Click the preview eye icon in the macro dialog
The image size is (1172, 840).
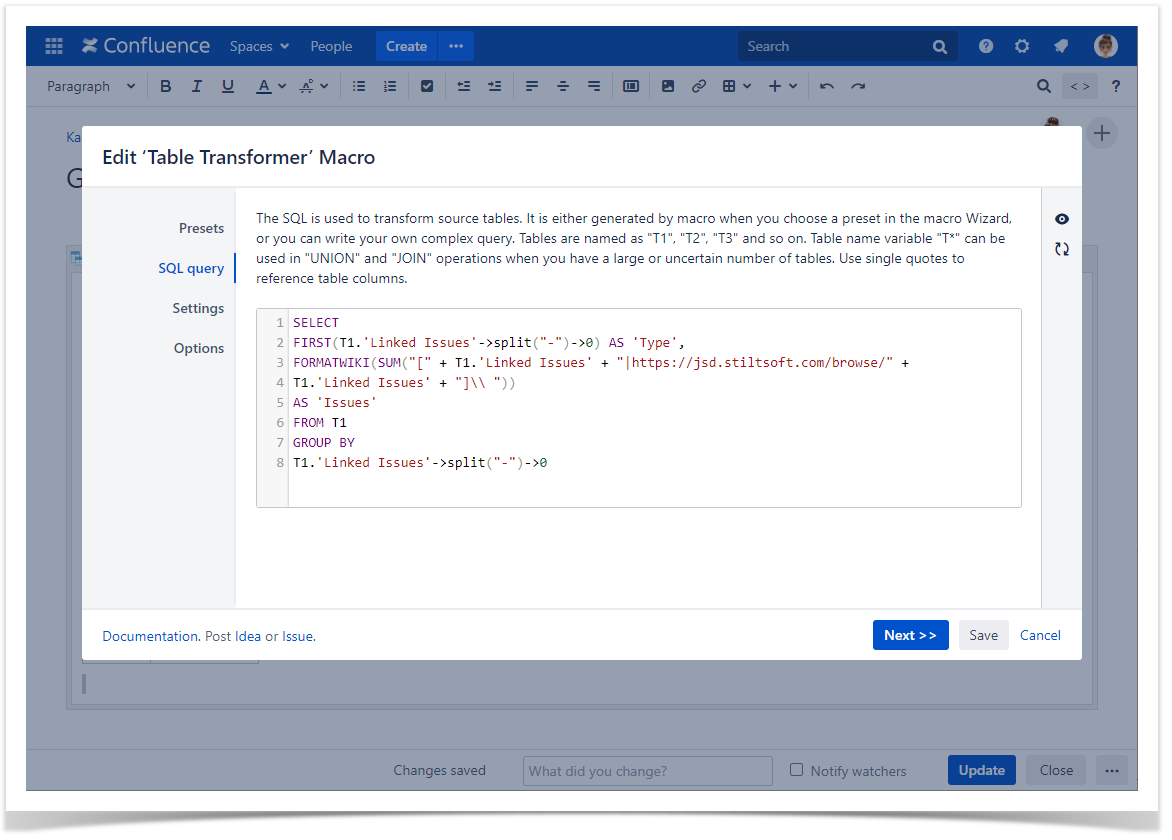tap(1062, 220)
